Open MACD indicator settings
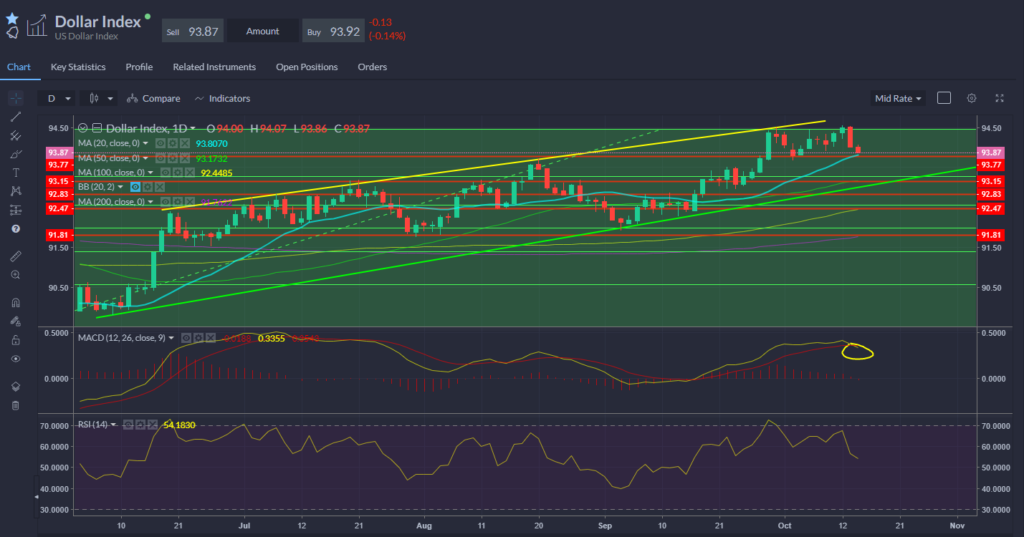This screenshot has width=1024, height=537. coord(199,338)
